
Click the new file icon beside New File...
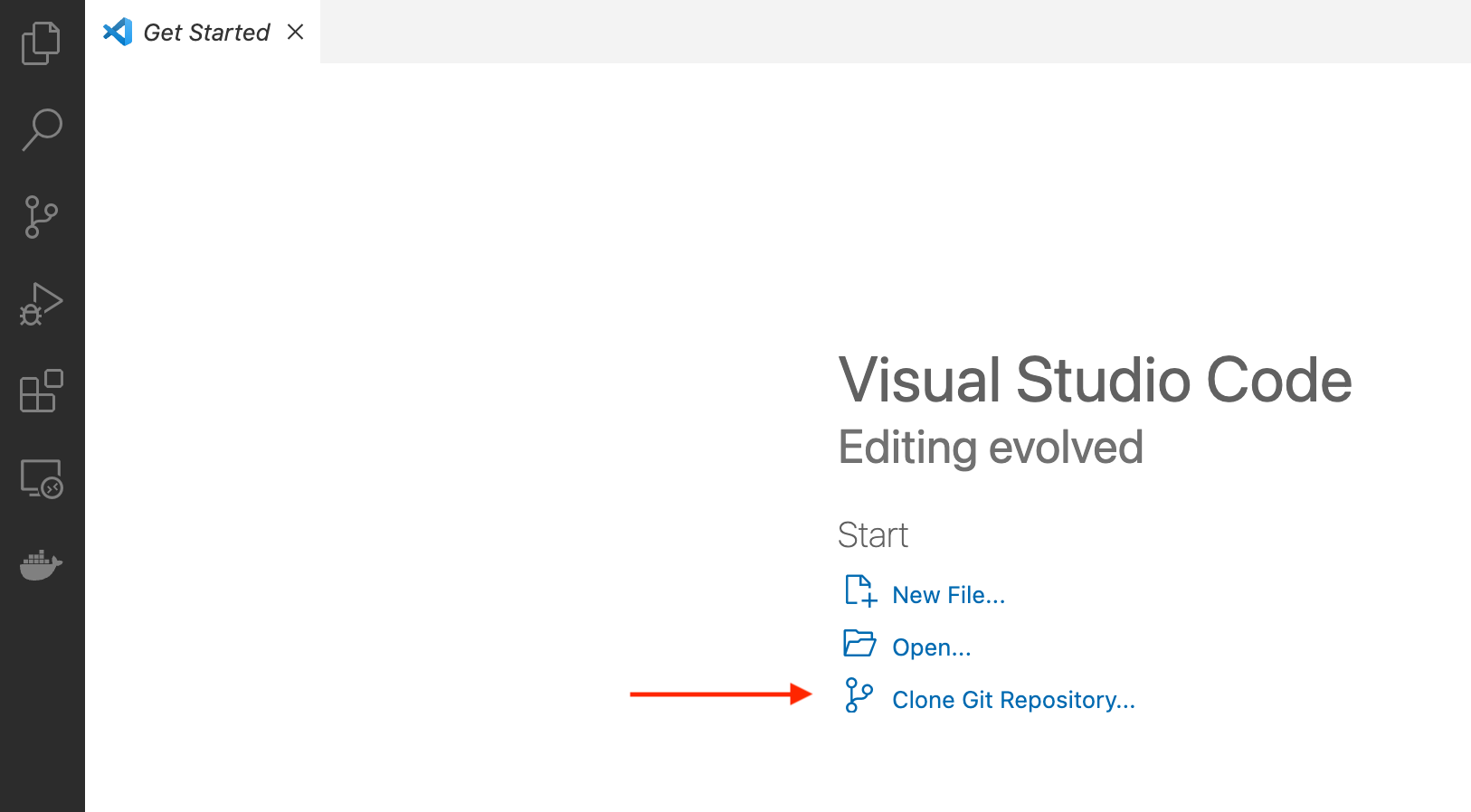pos(860,591)
